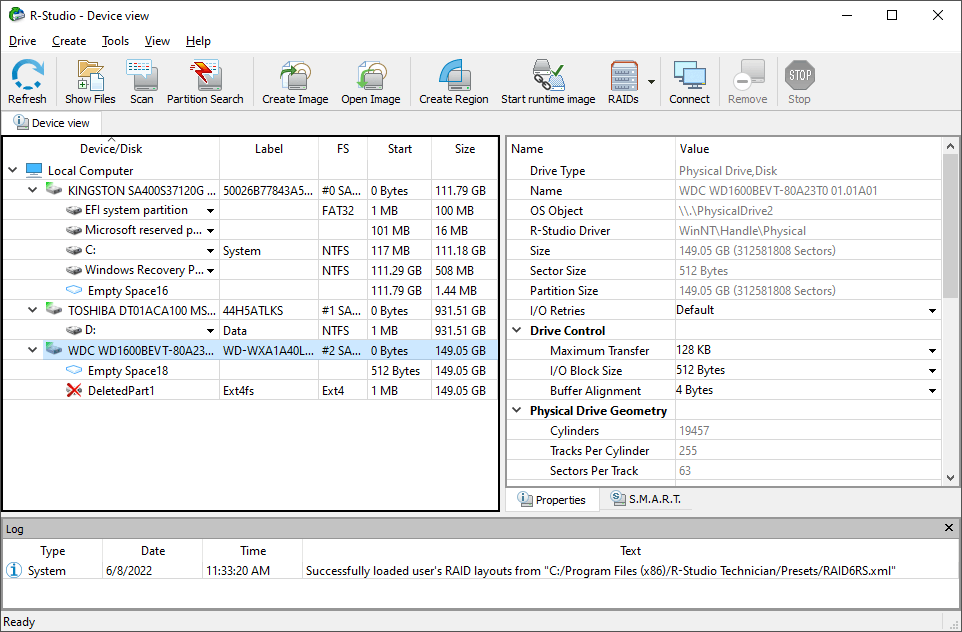This screenshot has height=632, width=962.
Task: Click the DeletedPart1 red X icon
Action: click(74, 390)
